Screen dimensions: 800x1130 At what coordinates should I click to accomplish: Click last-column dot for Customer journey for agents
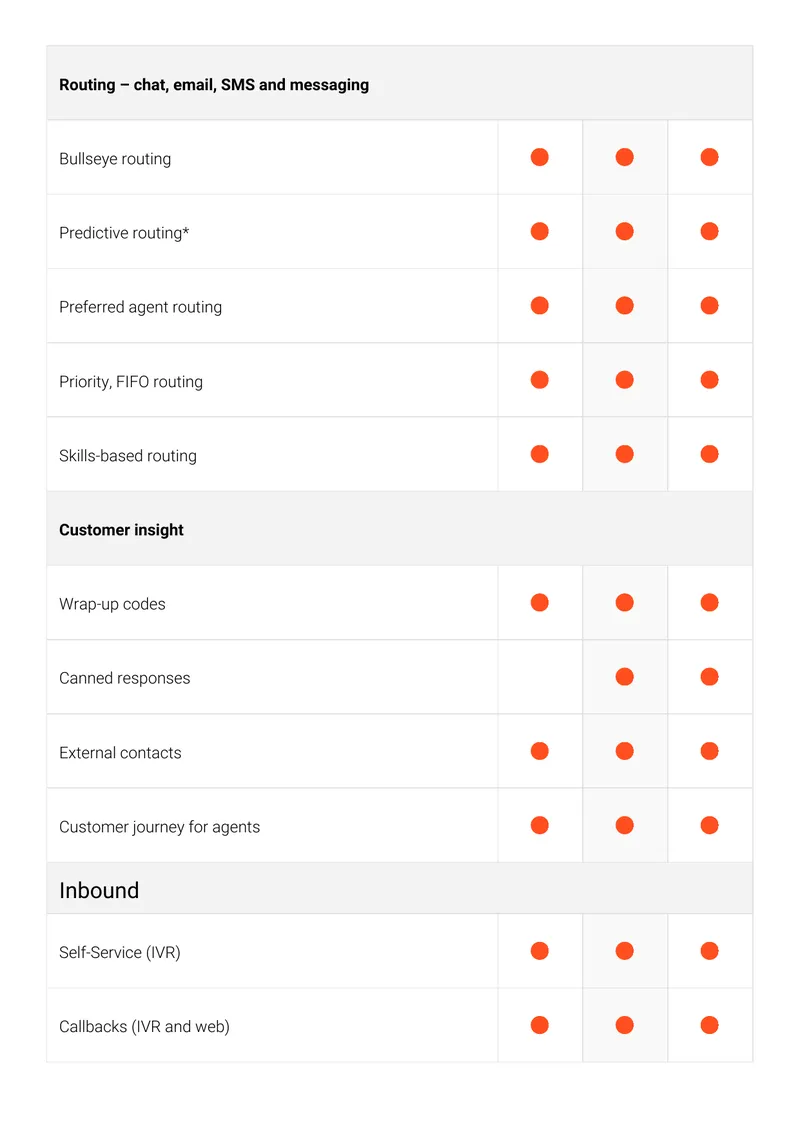tap(710, 825)
